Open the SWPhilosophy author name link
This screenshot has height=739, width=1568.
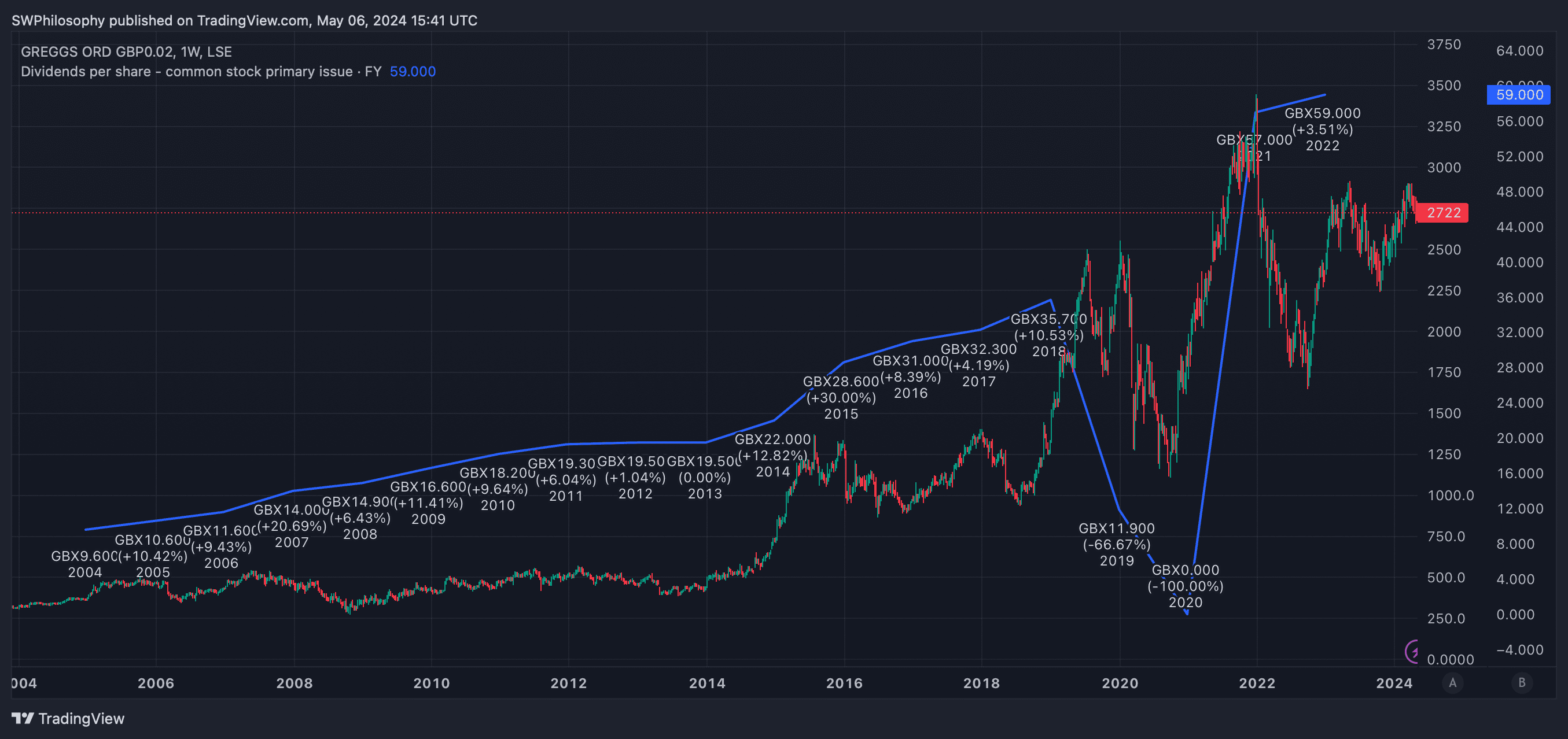tap(58, 21)
